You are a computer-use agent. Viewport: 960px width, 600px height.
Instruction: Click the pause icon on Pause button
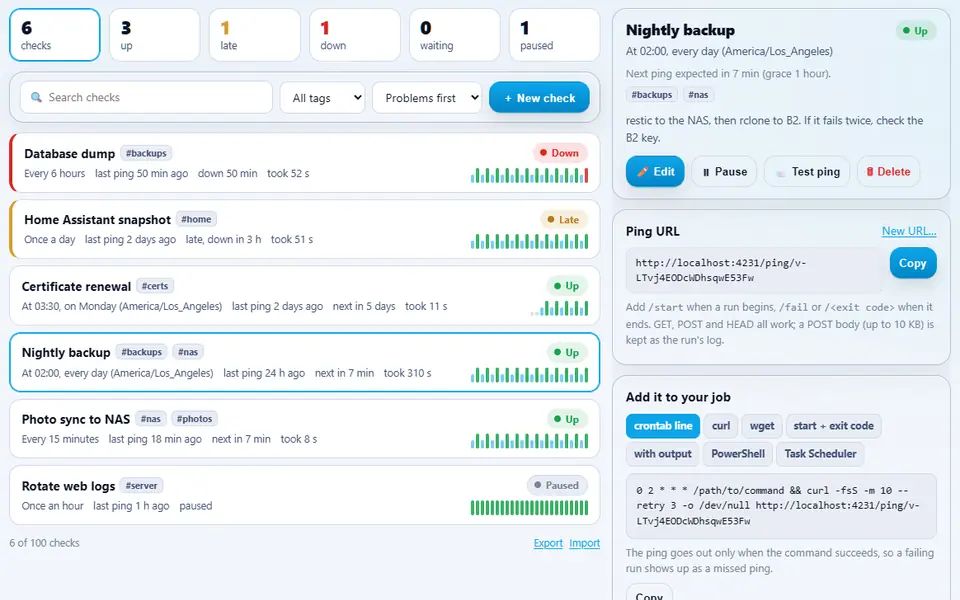click(706, 173)
